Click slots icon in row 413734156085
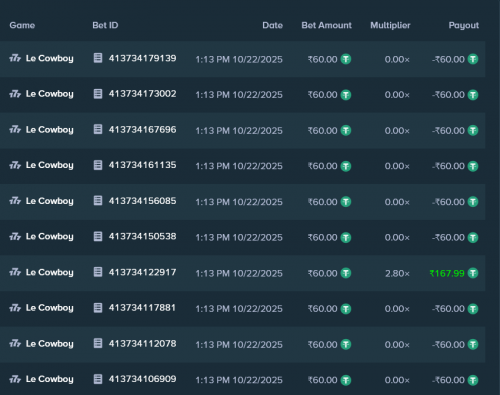 pyautogui.click(x=15, y=201)
